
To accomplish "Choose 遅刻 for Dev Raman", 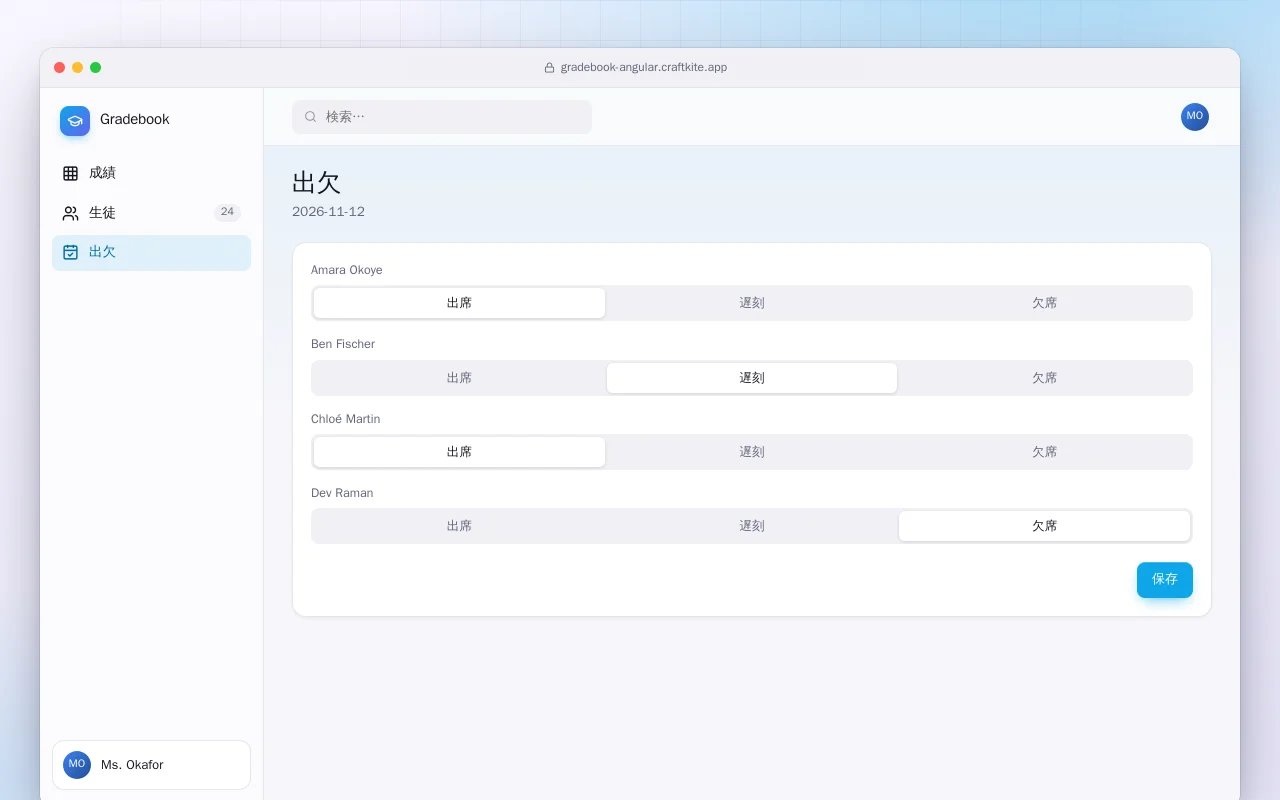I will [x=752, y=526].
